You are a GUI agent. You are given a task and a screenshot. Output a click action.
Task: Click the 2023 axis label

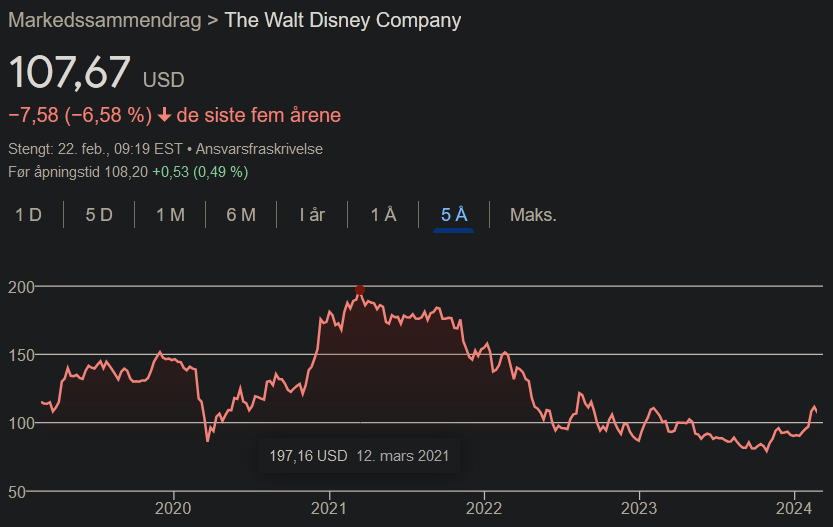(639, 508)
